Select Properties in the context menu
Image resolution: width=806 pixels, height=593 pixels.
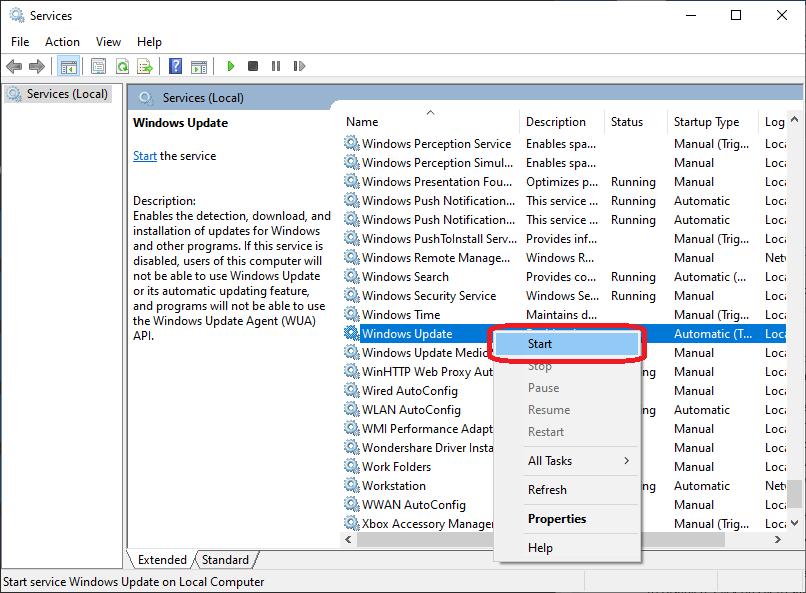[x=557, y=519]
